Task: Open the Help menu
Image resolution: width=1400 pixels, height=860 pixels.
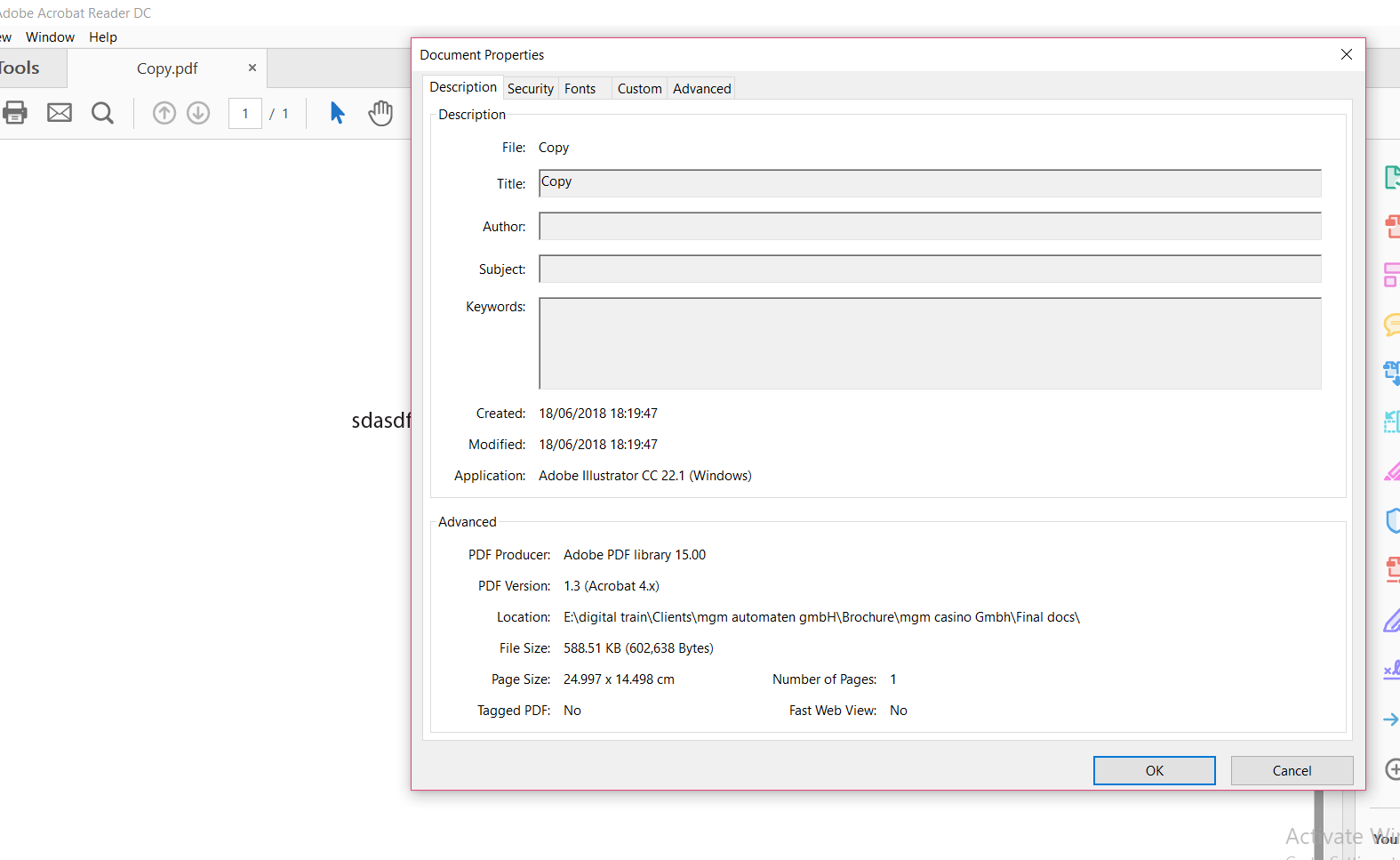Action: tap(103, 37)
